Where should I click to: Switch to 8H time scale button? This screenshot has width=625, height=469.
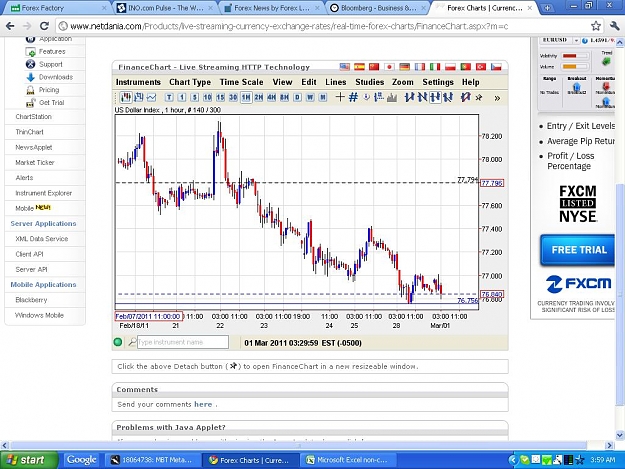pyautogui.click(x=284, y=98)
